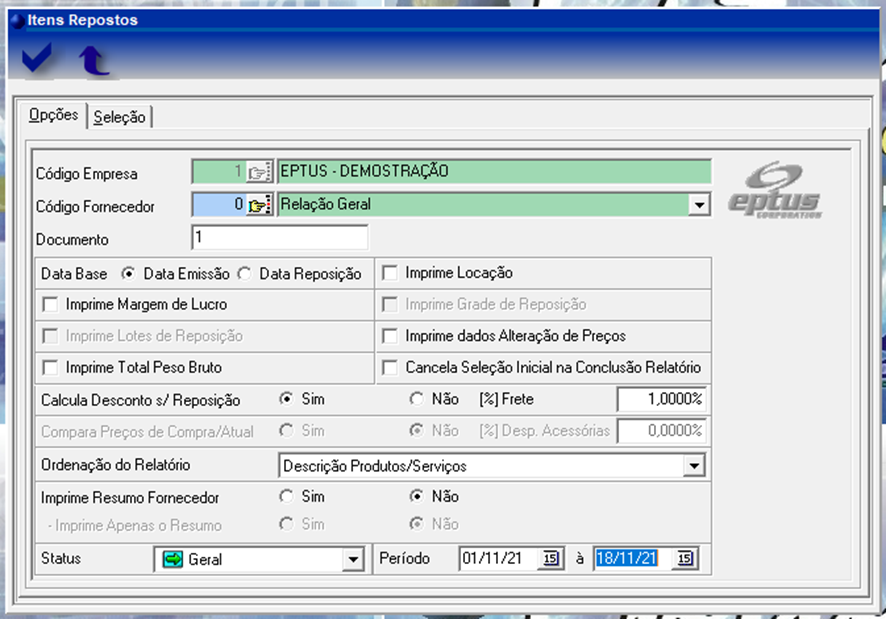Screen dimensions: 886x619
Task: Click the confirm checkmark toolbar icon
Action: (37, 60)
